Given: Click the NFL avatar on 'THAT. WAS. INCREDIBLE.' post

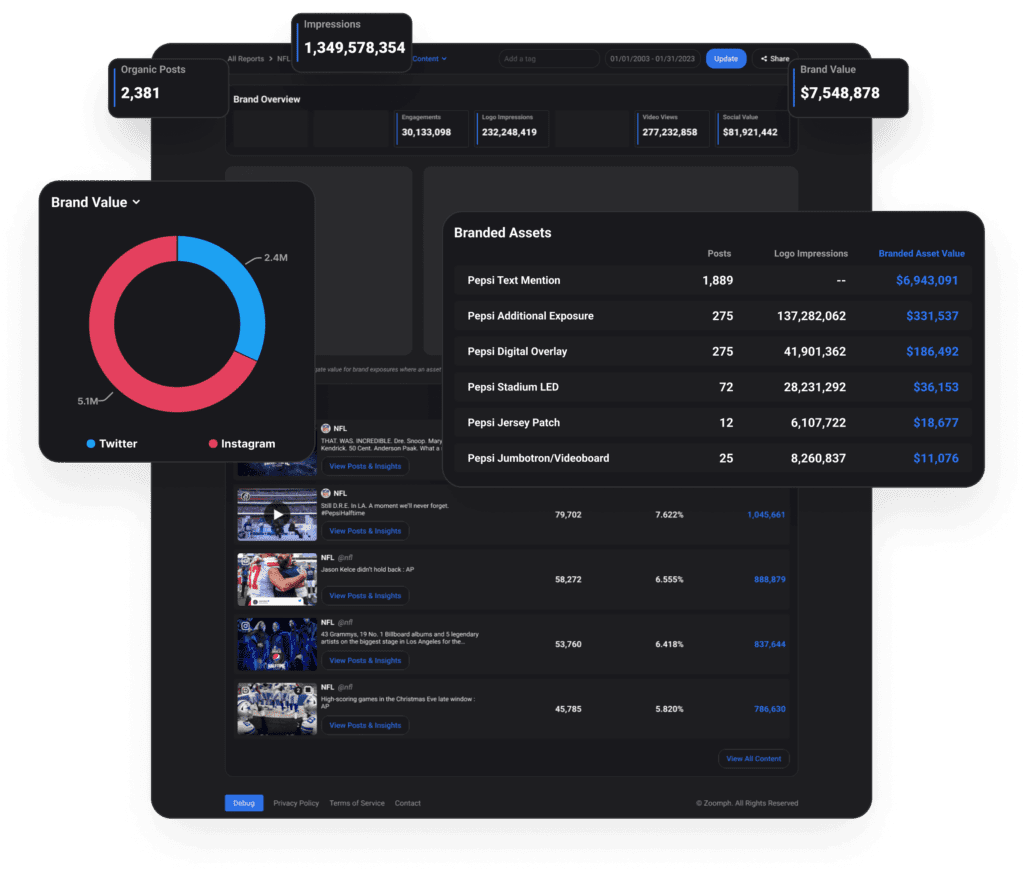Looking at the screenshot, I should [x=326, y=429].
